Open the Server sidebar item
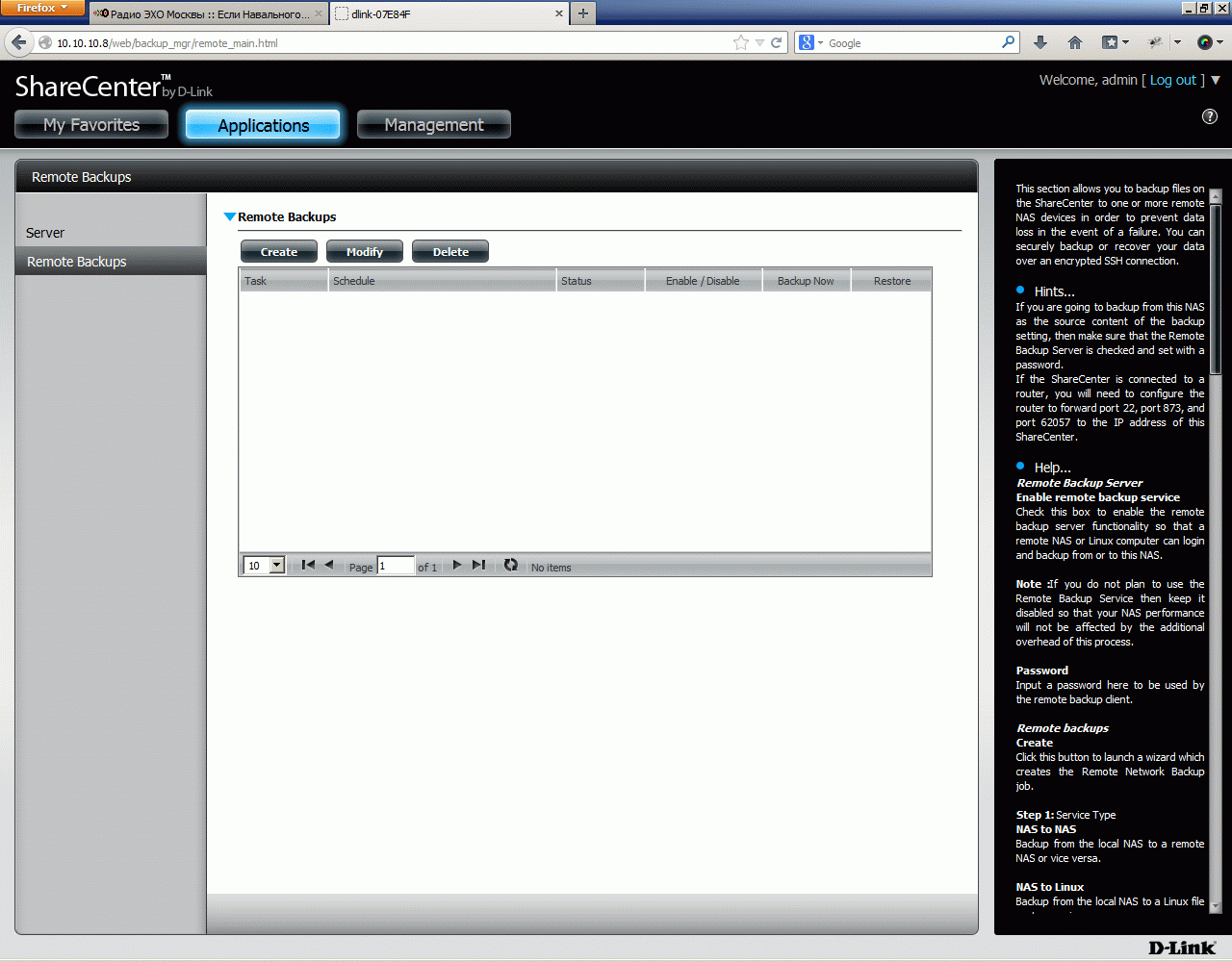1232x962 pixels. [x=45, y=233]
